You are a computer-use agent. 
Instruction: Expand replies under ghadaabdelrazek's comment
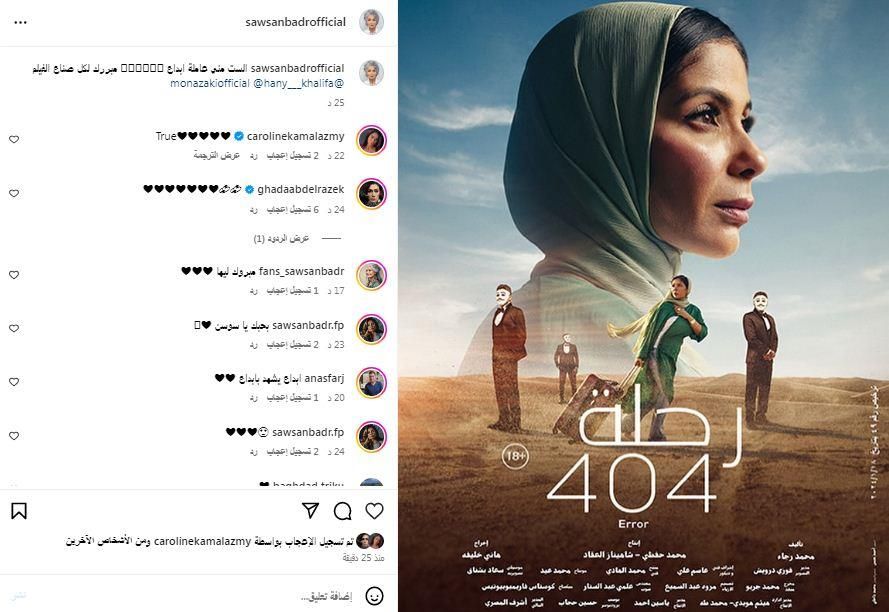[281, 239]
